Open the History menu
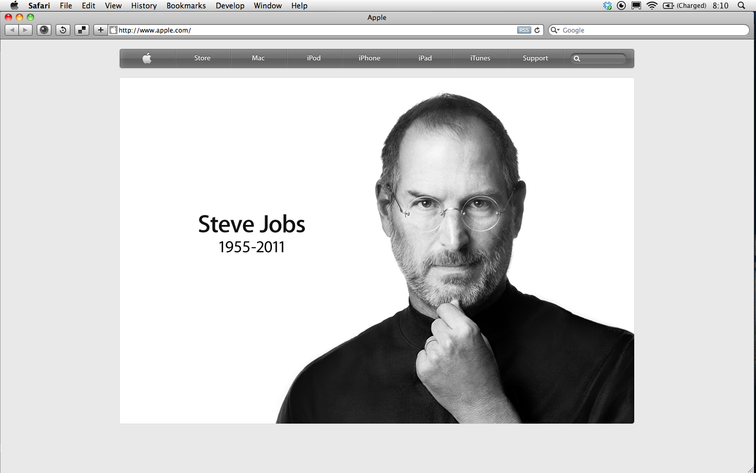Viewport: 756px width, 473px height. point(144,6)
